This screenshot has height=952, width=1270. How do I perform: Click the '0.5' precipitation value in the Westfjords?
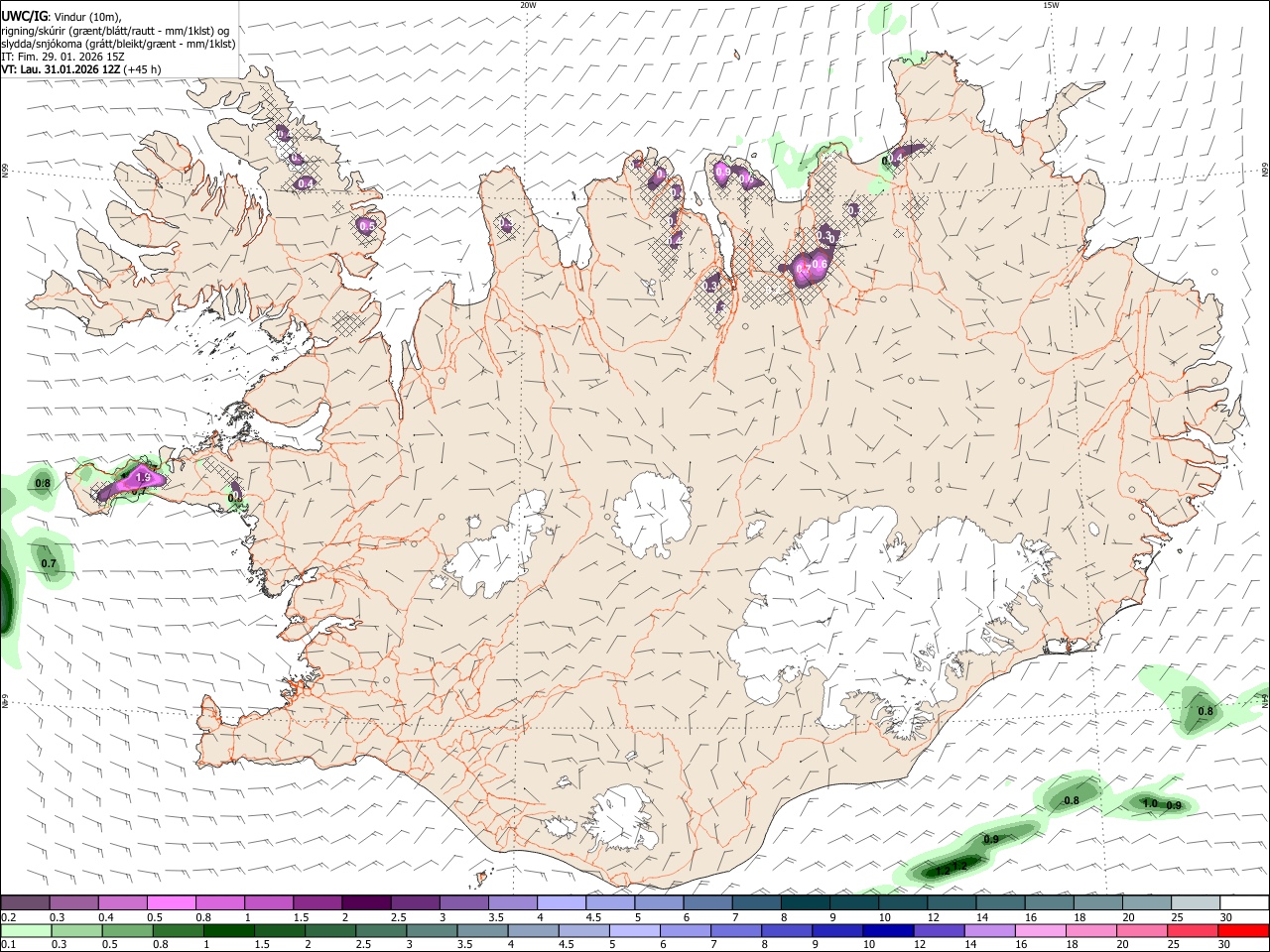[367, 226]
